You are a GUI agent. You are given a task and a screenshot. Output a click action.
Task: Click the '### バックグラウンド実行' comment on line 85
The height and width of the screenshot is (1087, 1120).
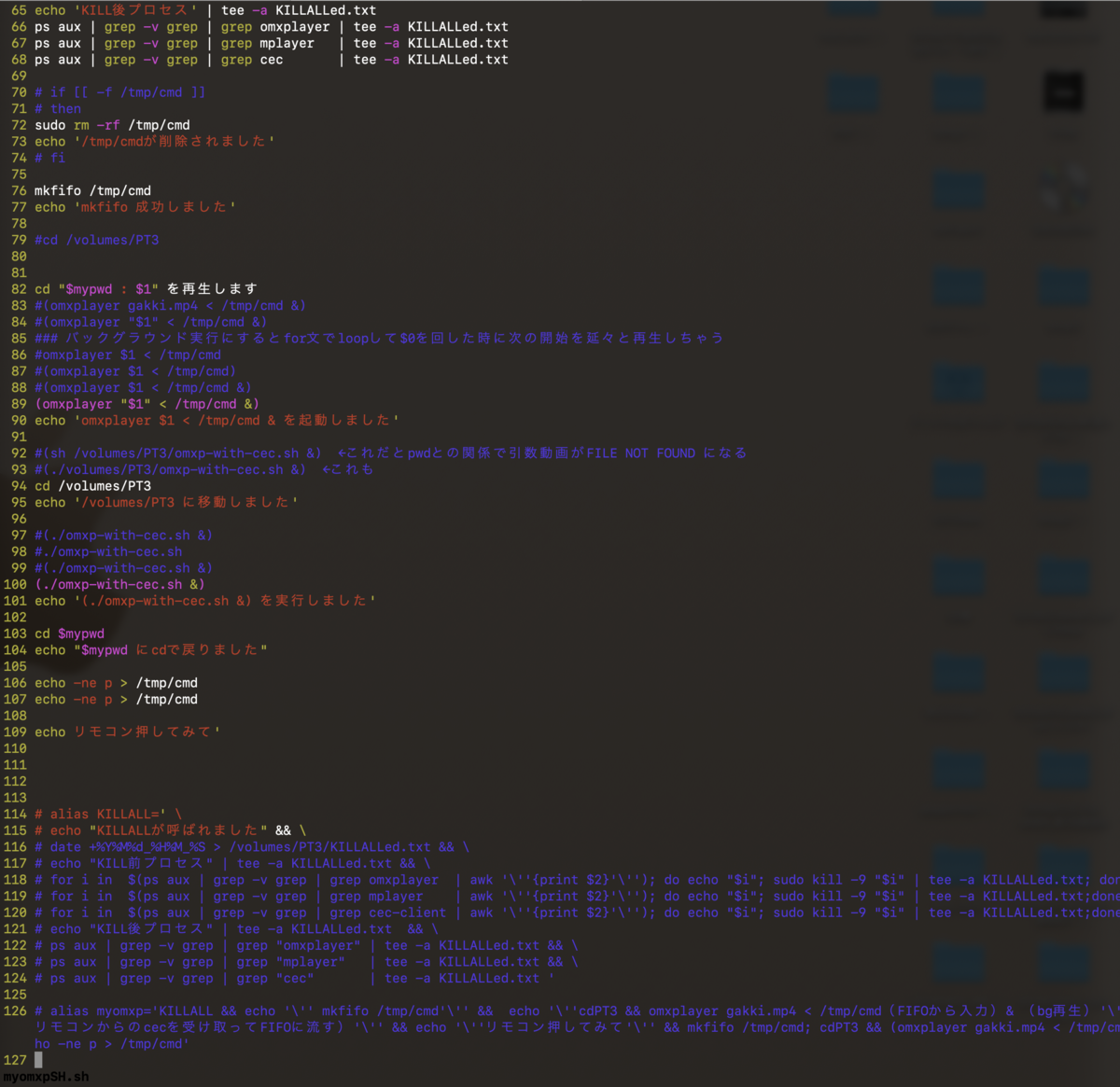point(379,338)
